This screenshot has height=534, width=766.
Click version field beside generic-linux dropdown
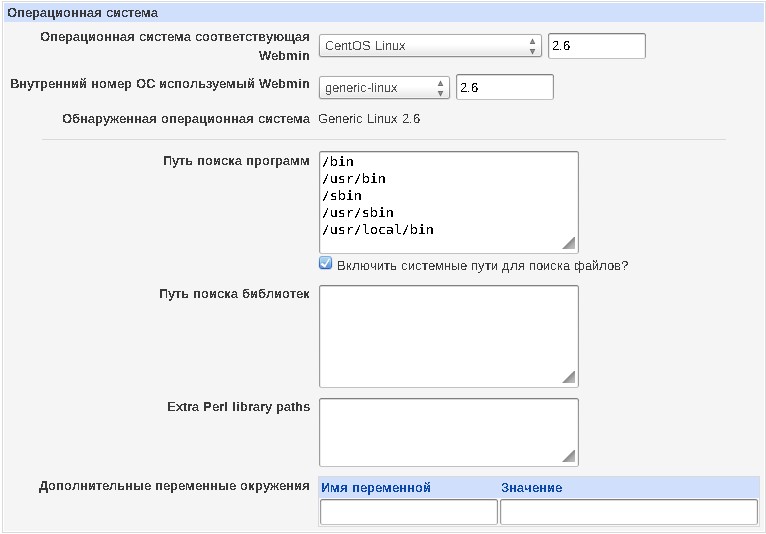504,88
